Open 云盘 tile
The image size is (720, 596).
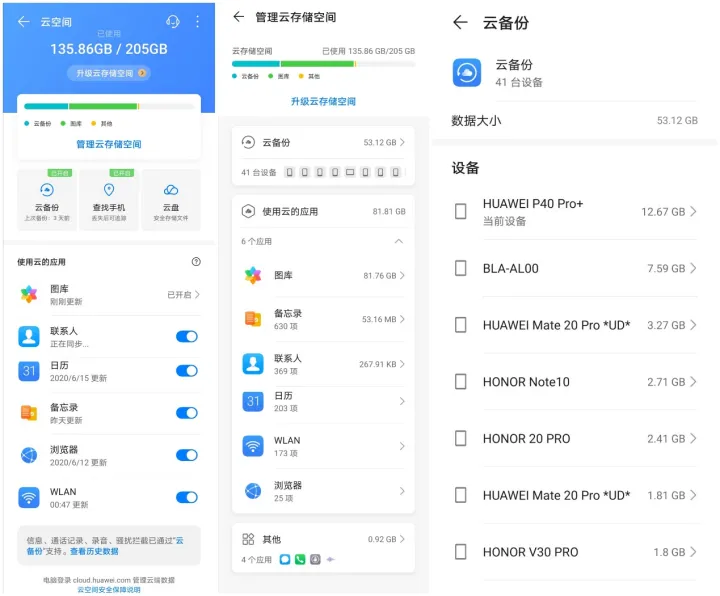(171, 200)
